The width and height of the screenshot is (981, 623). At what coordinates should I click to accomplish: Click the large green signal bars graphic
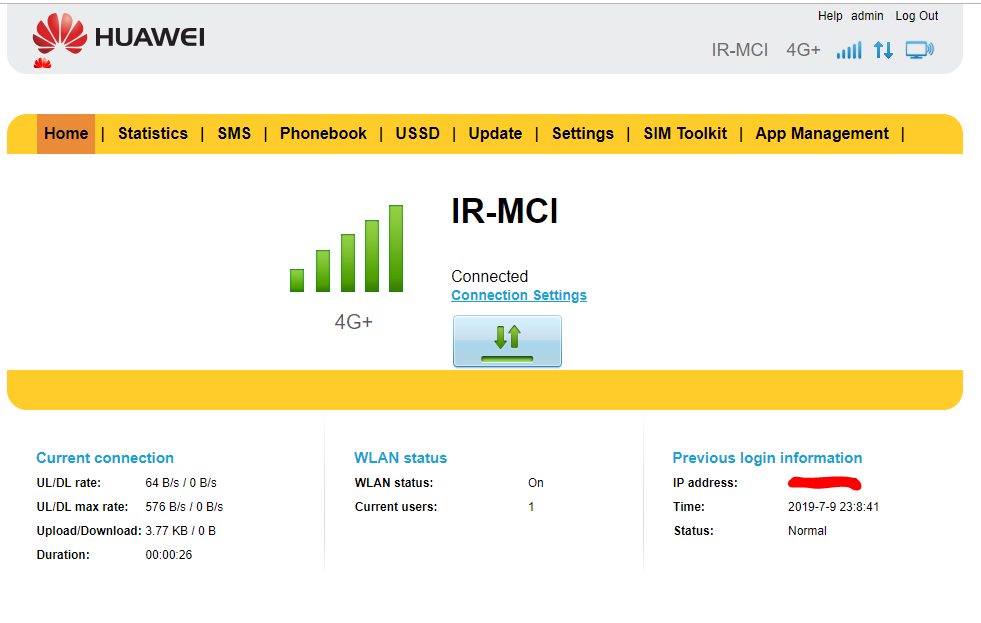347,248
